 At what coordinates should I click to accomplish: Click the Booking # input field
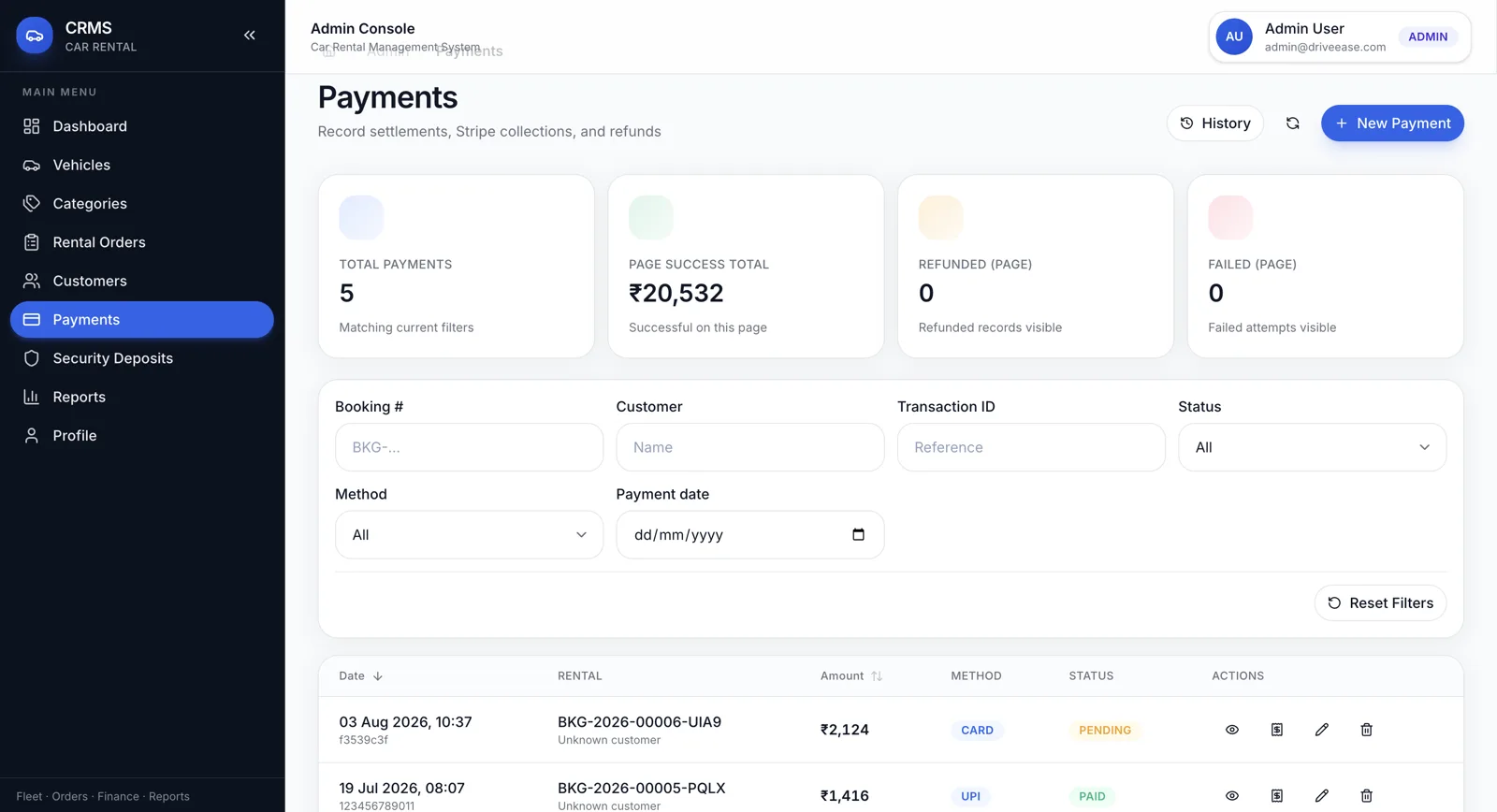469,447
